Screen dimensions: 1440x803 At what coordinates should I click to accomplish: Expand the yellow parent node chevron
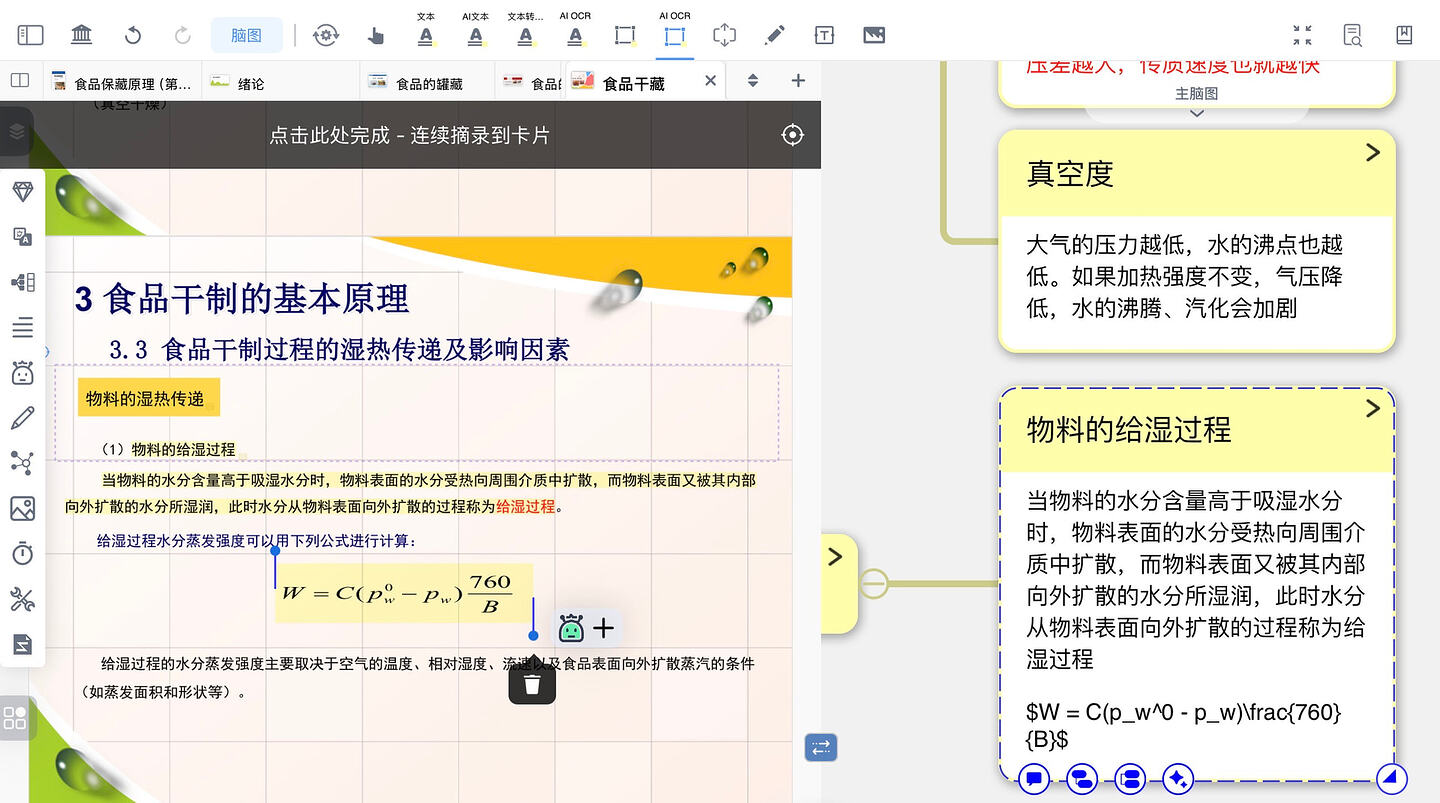point(835,557)
